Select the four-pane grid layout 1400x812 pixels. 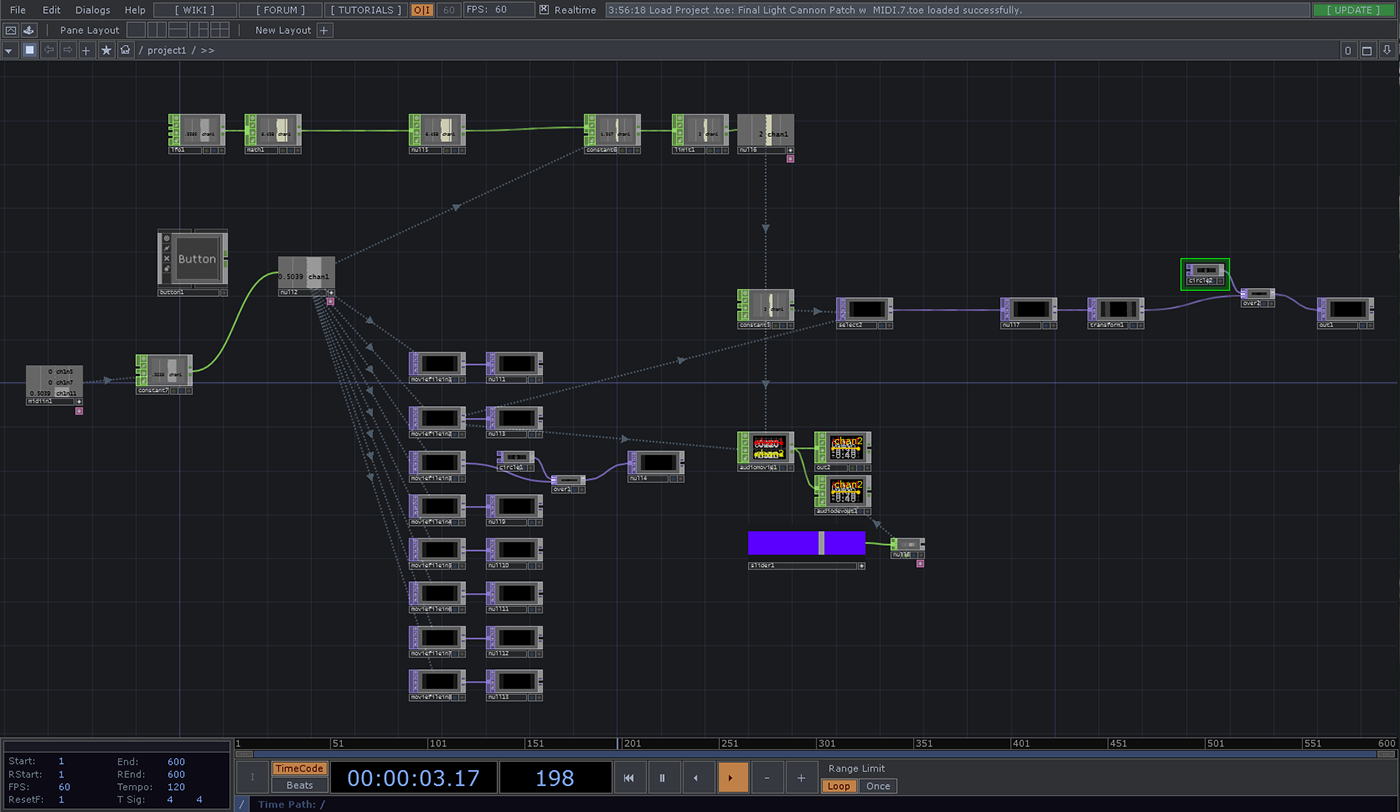pyautogui.click(x=220, y=30)
